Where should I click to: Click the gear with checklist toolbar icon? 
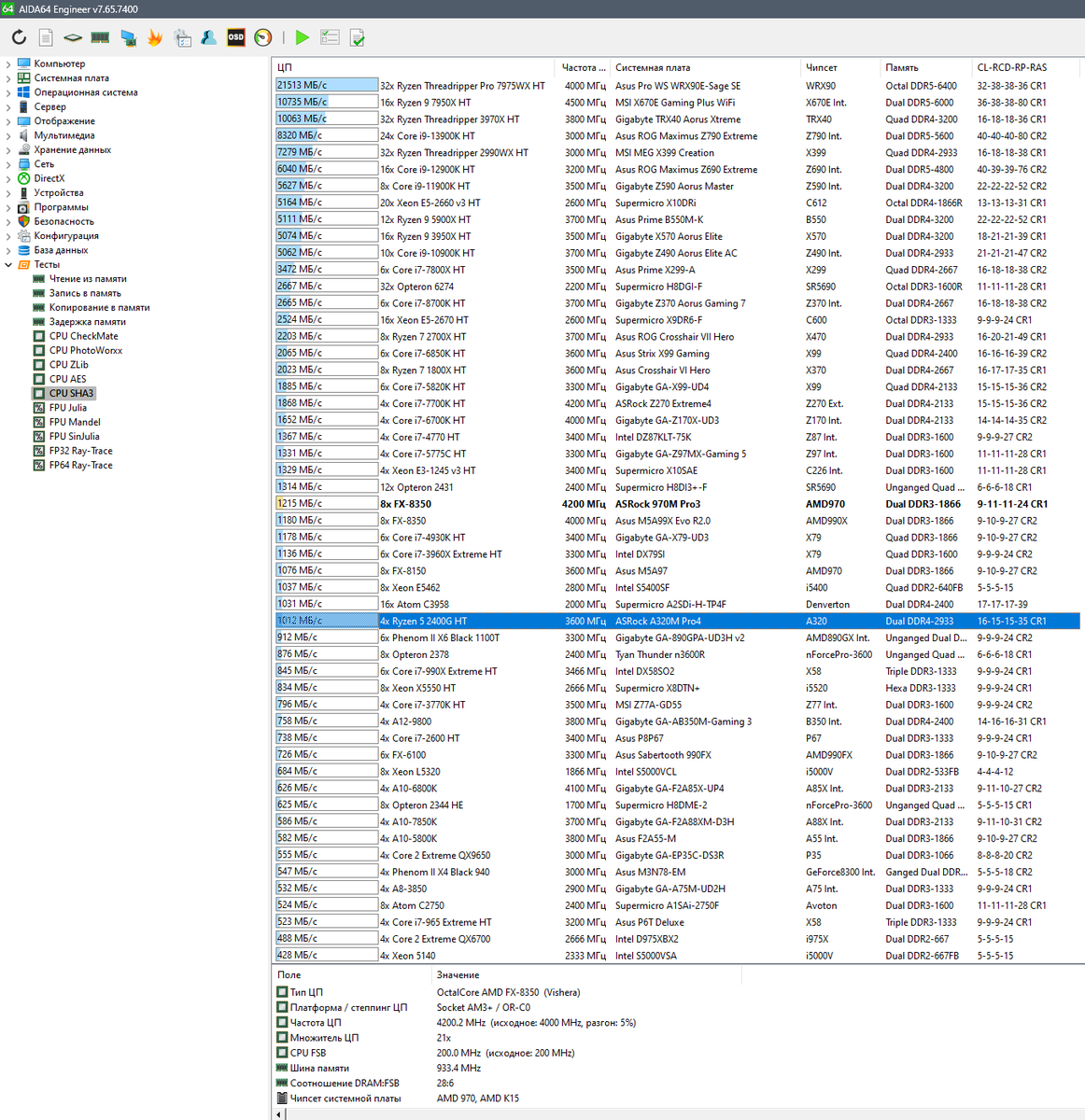click(x=182, y=37)
